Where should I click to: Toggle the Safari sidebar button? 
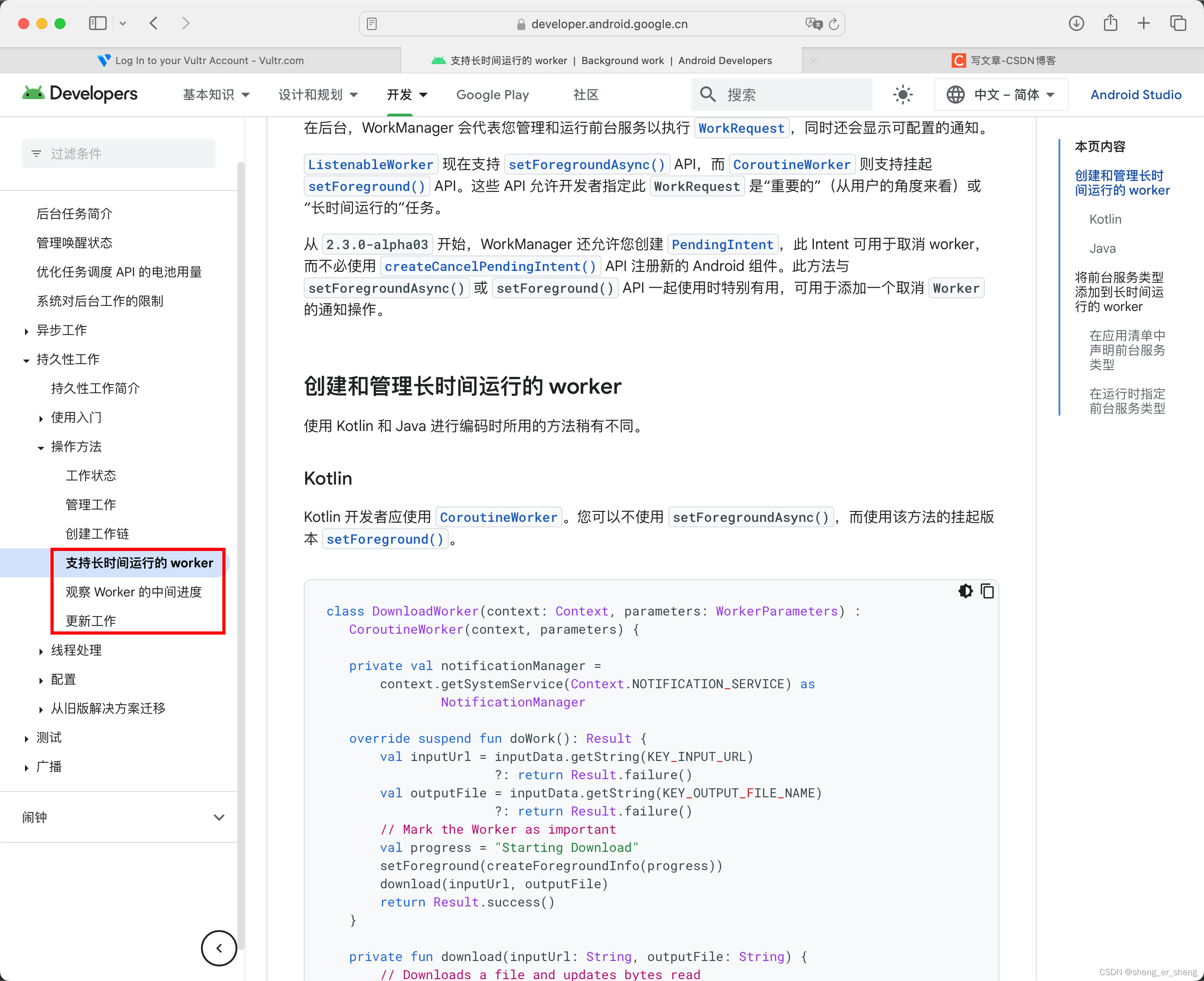pyautogui.click(x=97, y=23)
